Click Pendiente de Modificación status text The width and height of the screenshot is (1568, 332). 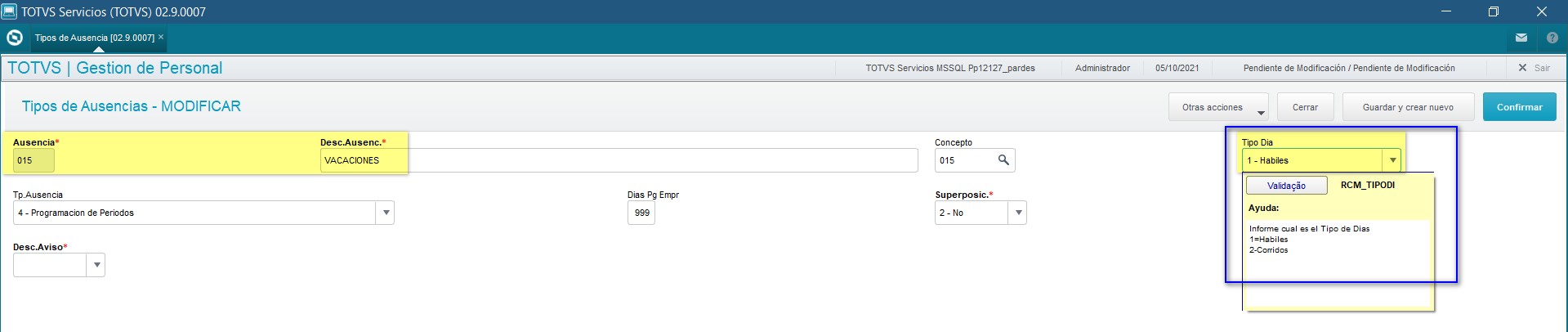pos(1349,68)
